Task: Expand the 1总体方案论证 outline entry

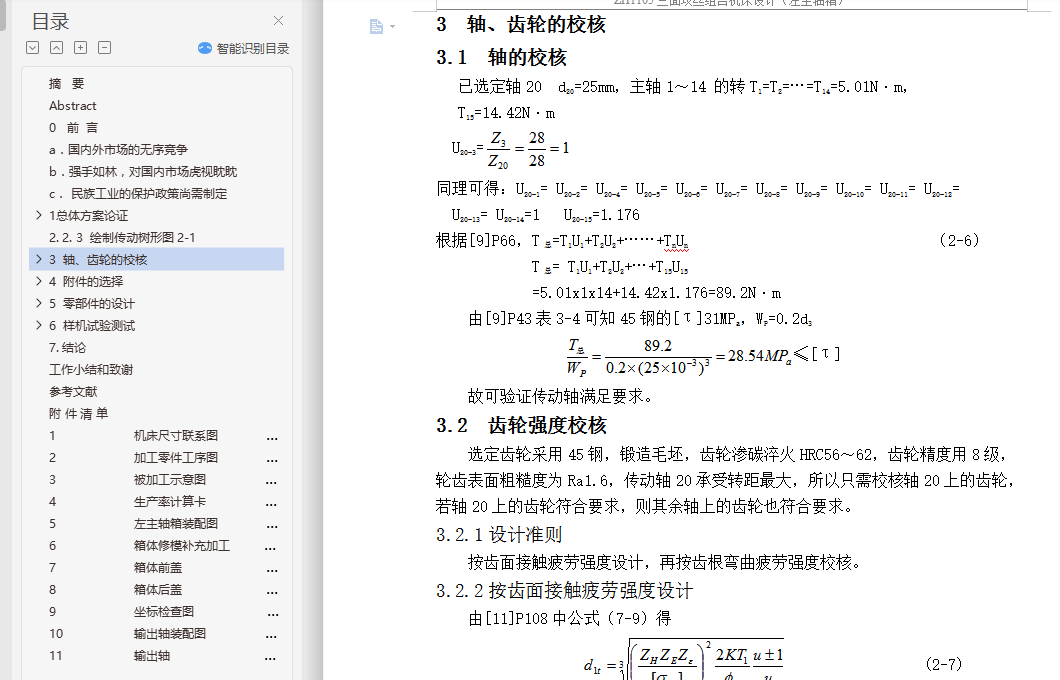Action: (x=39, y=215)
